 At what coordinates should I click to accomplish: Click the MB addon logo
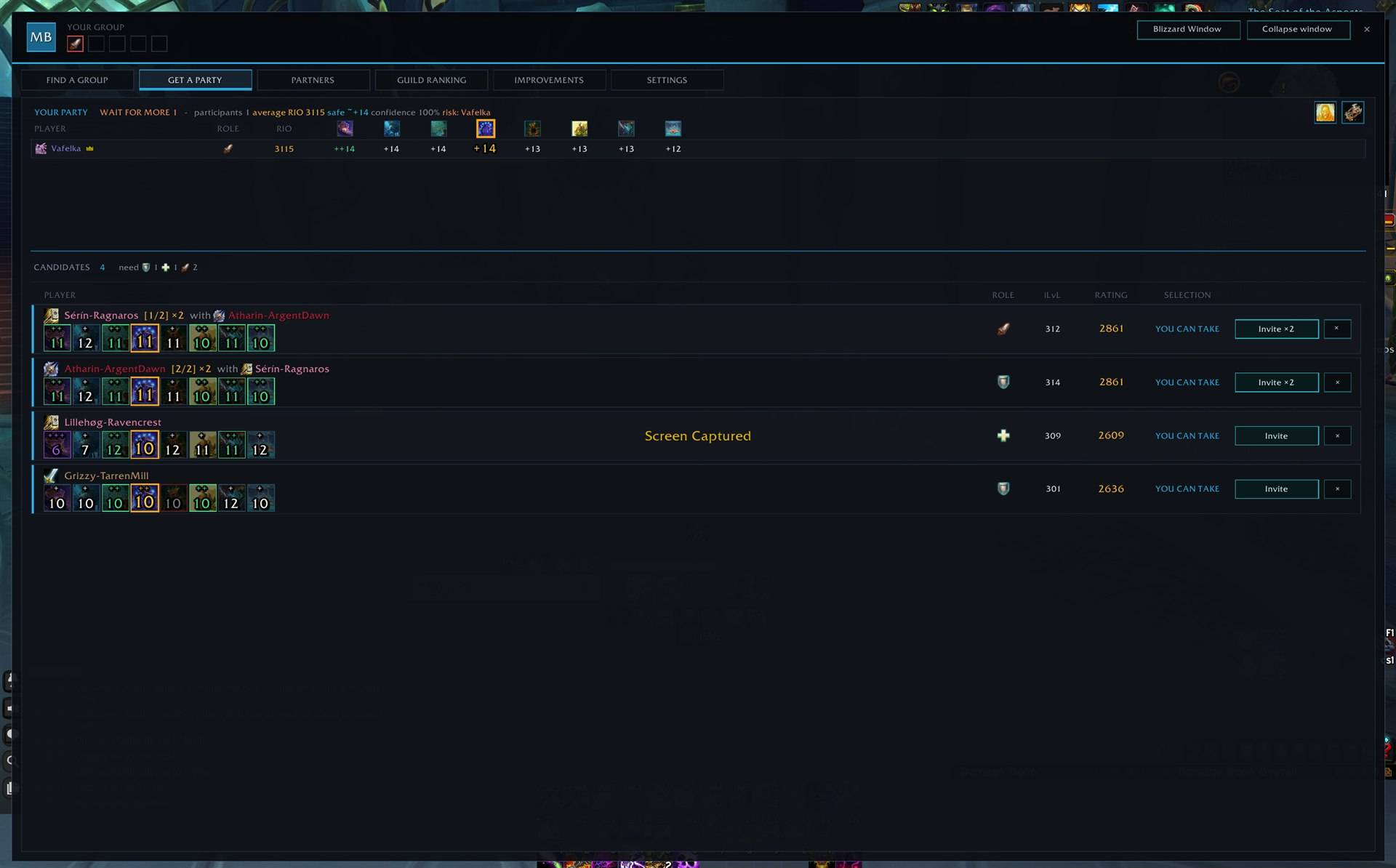point(41,37)
